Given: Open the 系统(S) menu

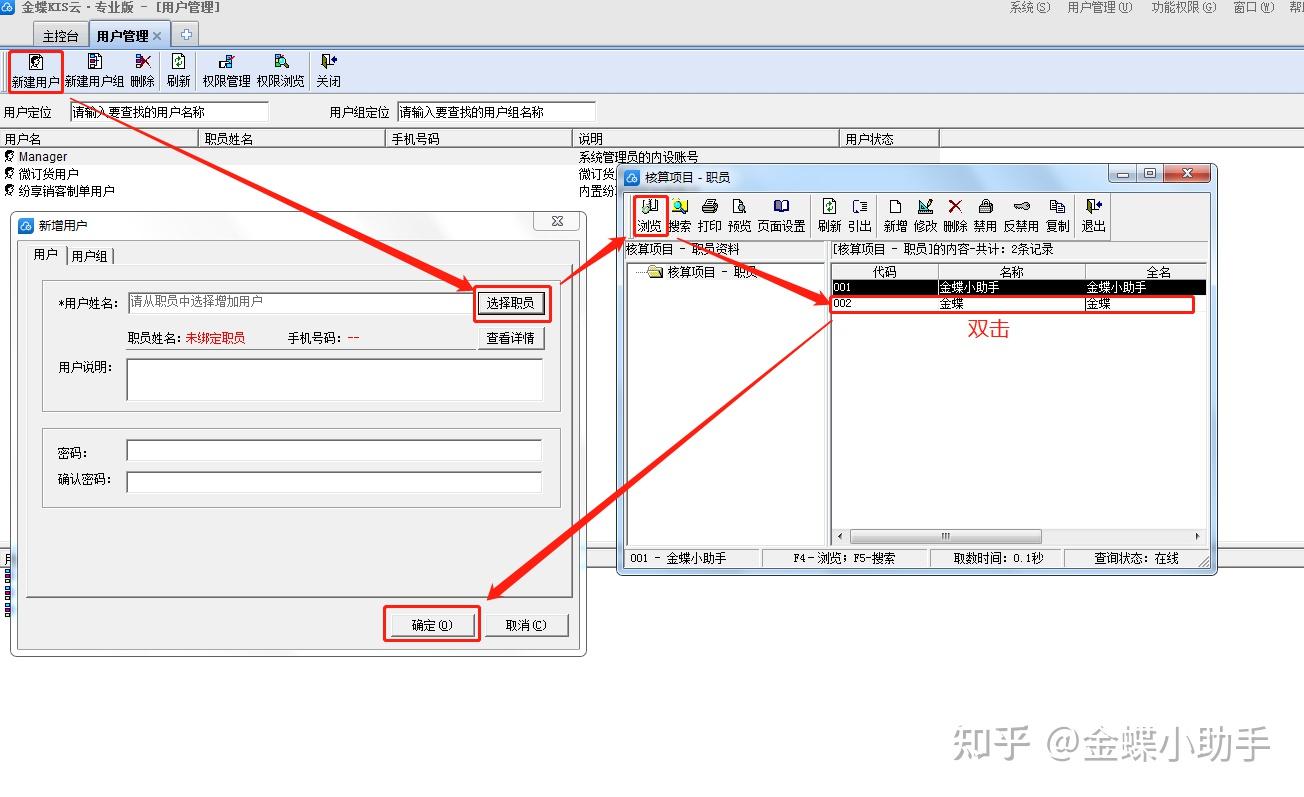Looking at the screenshot, I should (x=1030, y=7).
